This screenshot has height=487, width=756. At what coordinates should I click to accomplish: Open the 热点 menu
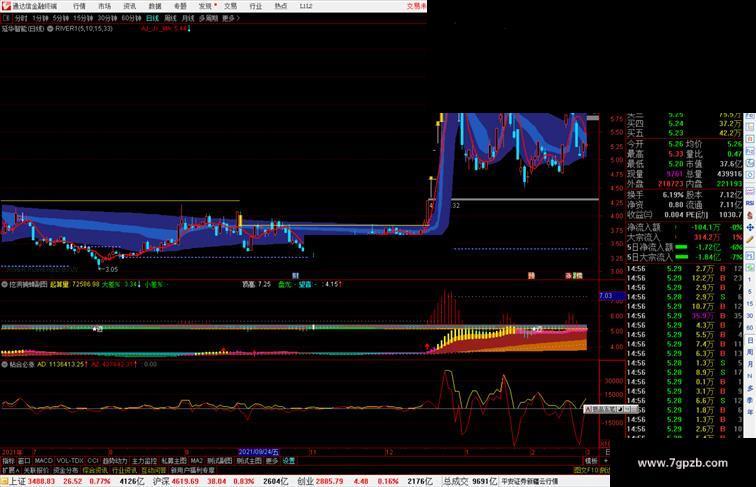[x=281, y=6]
